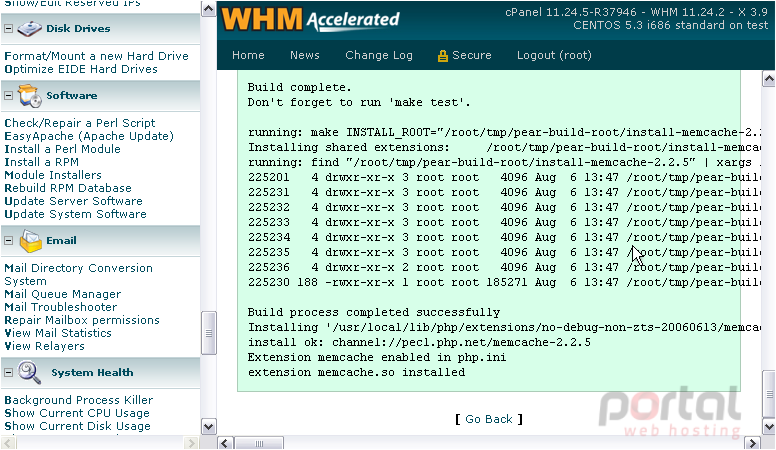The height and width of the screenshot is (450, 776).
Task: Open the Change Log page
Action: coord(379,55)
